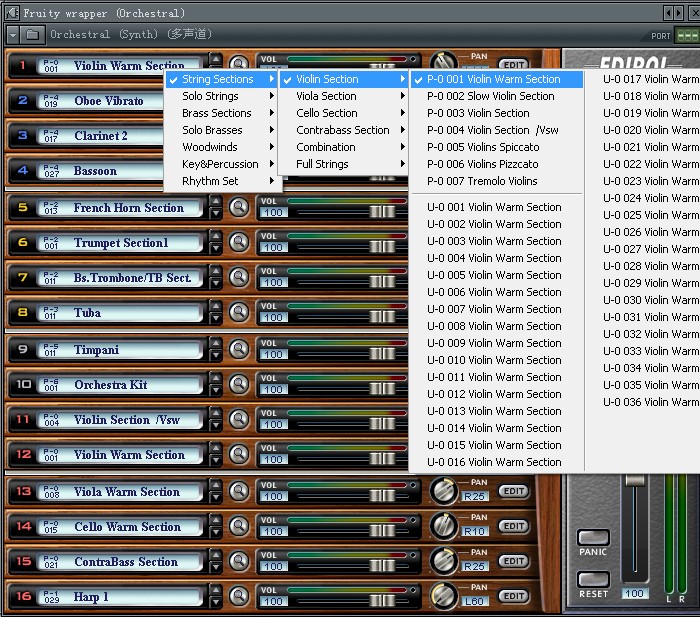This screenshot has width=700, height=617.
Task: Click the magnifier icon for Tuba channel
Action: [x=239, y=313]
